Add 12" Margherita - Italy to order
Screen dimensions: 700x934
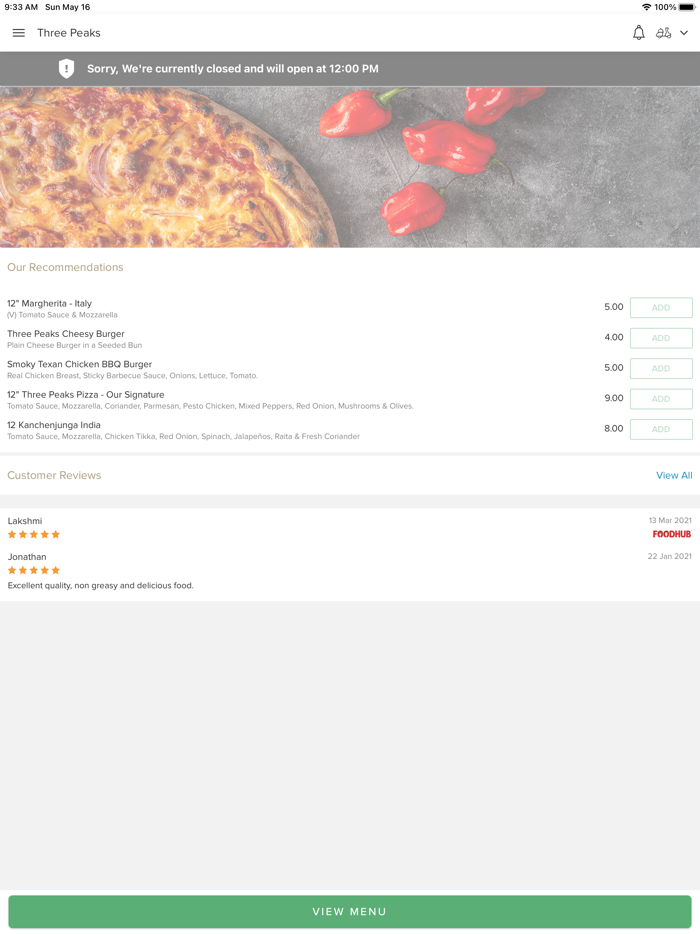[x=661, y=308]
